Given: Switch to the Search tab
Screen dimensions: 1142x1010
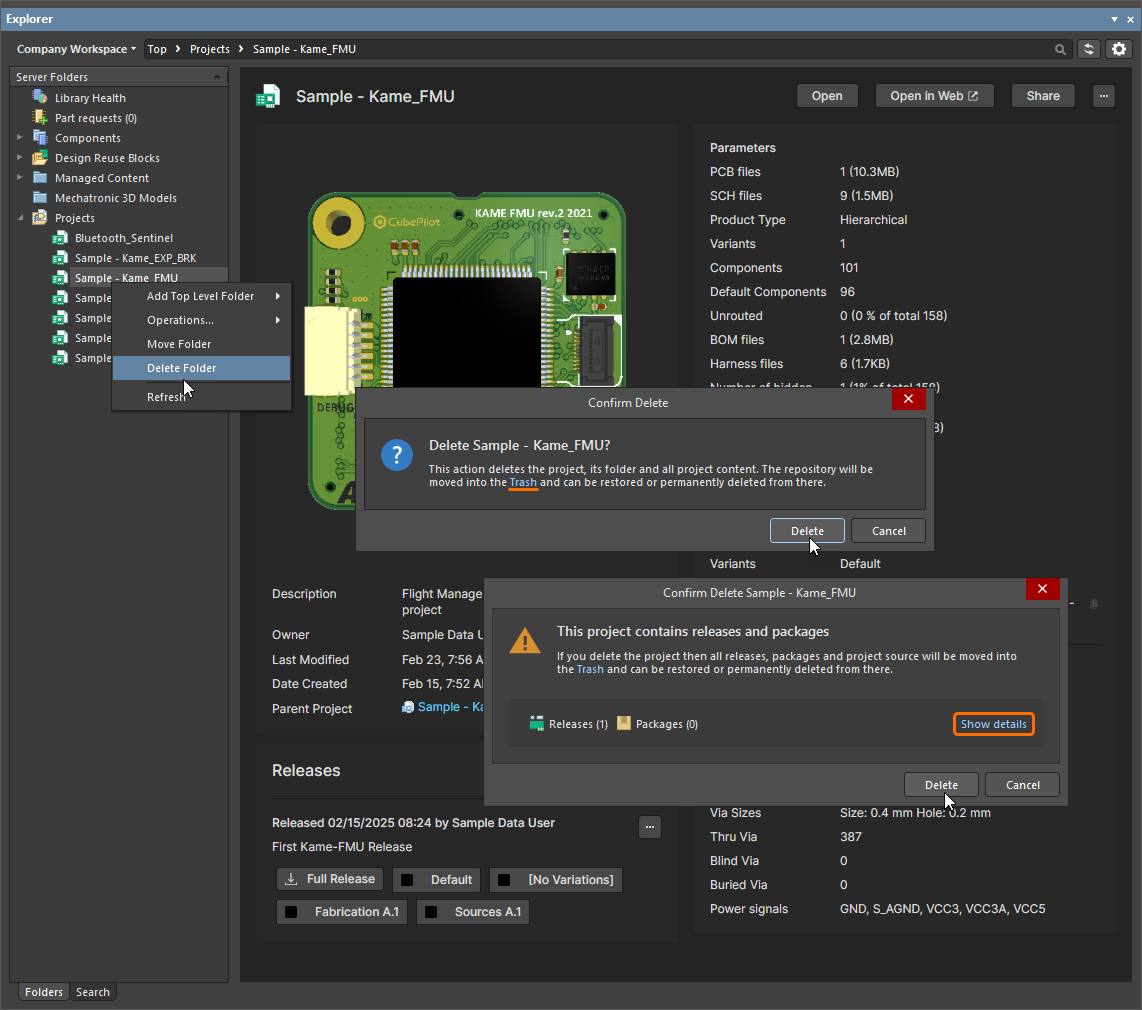Looking at the screenshot, I should pos(93,992).
